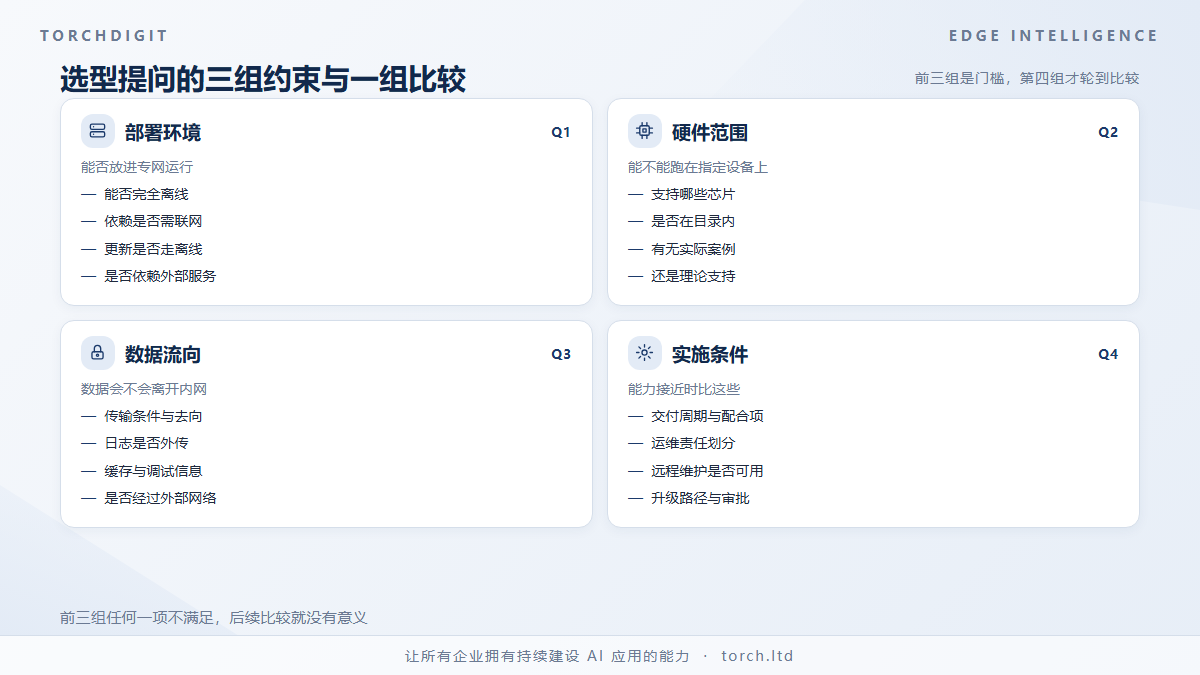This screenshot has width=1200, height=675.
Task: Click the TORCHDIGIT brand text
Action: [105, 36]
